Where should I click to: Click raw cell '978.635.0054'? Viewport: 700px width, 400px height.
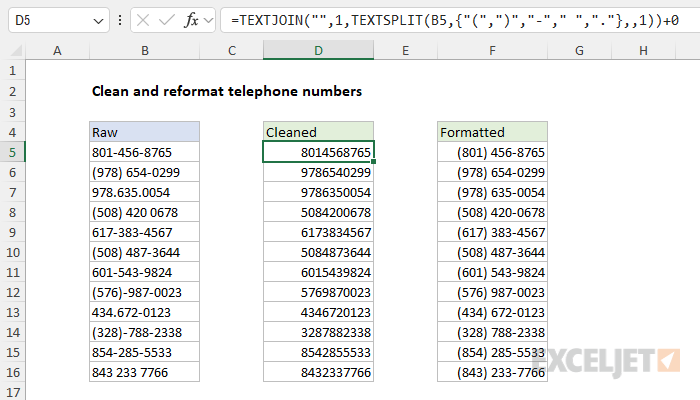[145, 192]
